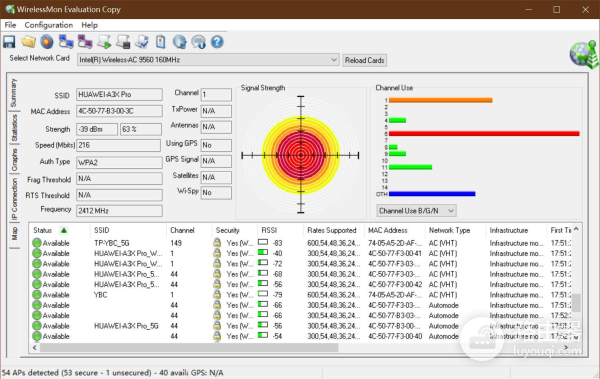This screenshot has width=600, height=379.
Task: Stop logging with the black square scroll icon
Action: click(123, 42)
